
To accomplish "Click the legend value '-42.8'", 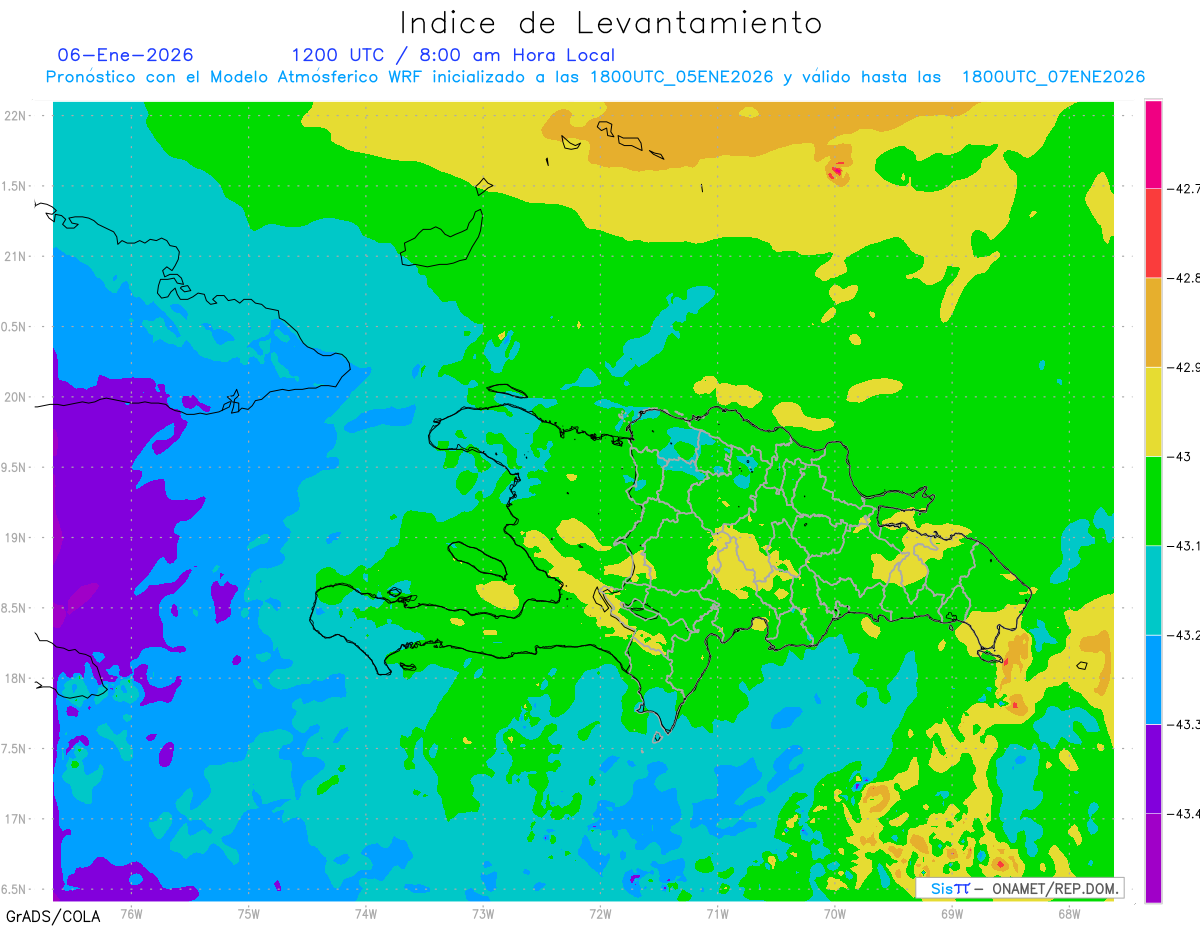I will pyautogui.click(x=1182, y=278).
